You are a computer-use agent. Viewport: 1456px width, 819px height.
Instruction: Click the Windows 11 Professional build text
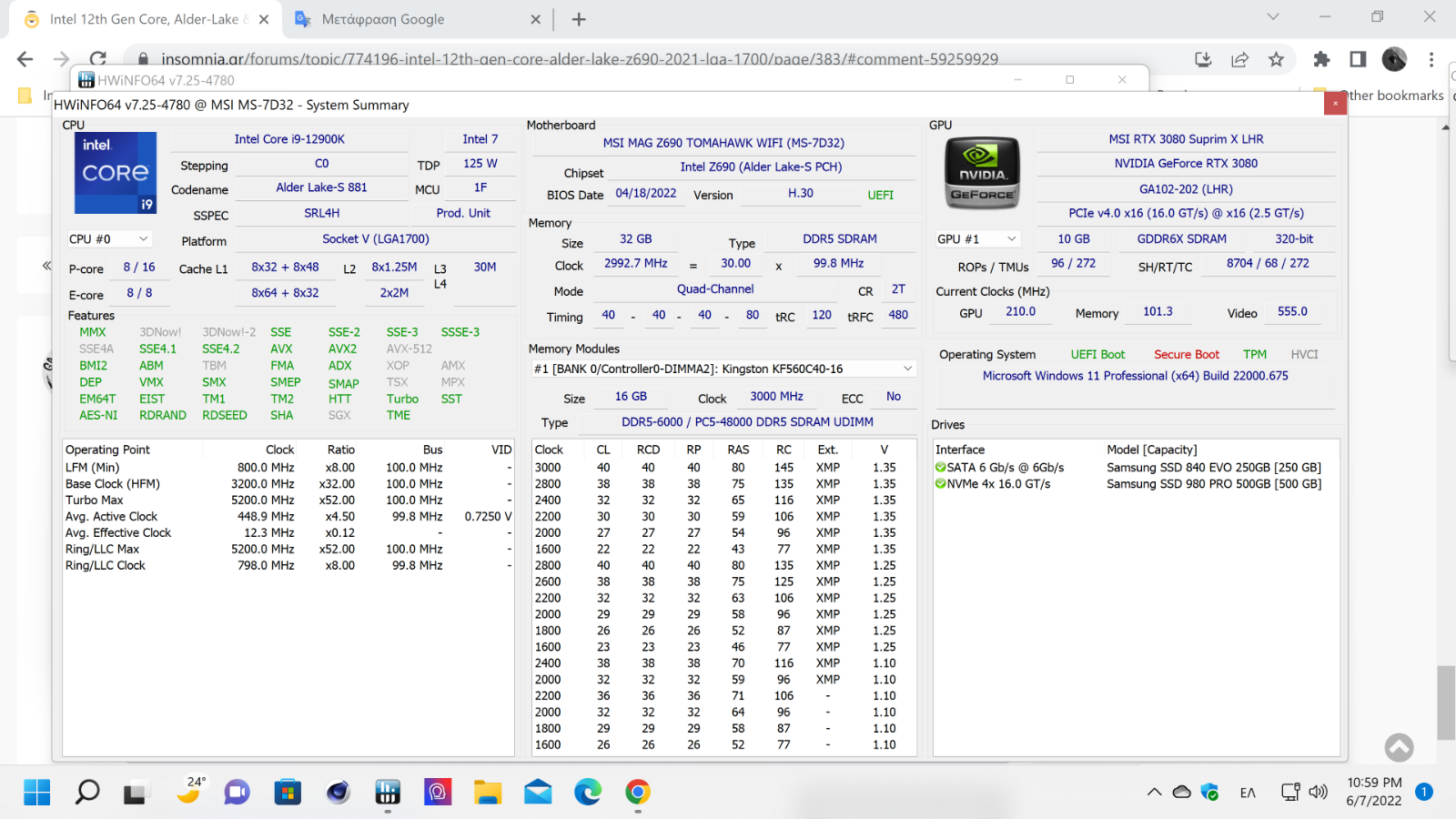point(1135,376)
